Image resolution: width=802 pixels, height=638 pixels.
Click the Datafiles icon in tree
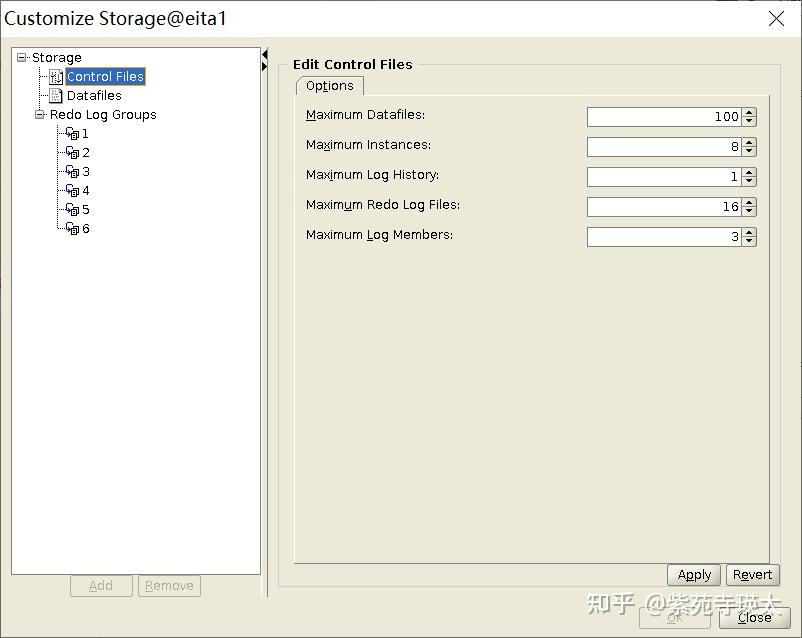[56, 96]
